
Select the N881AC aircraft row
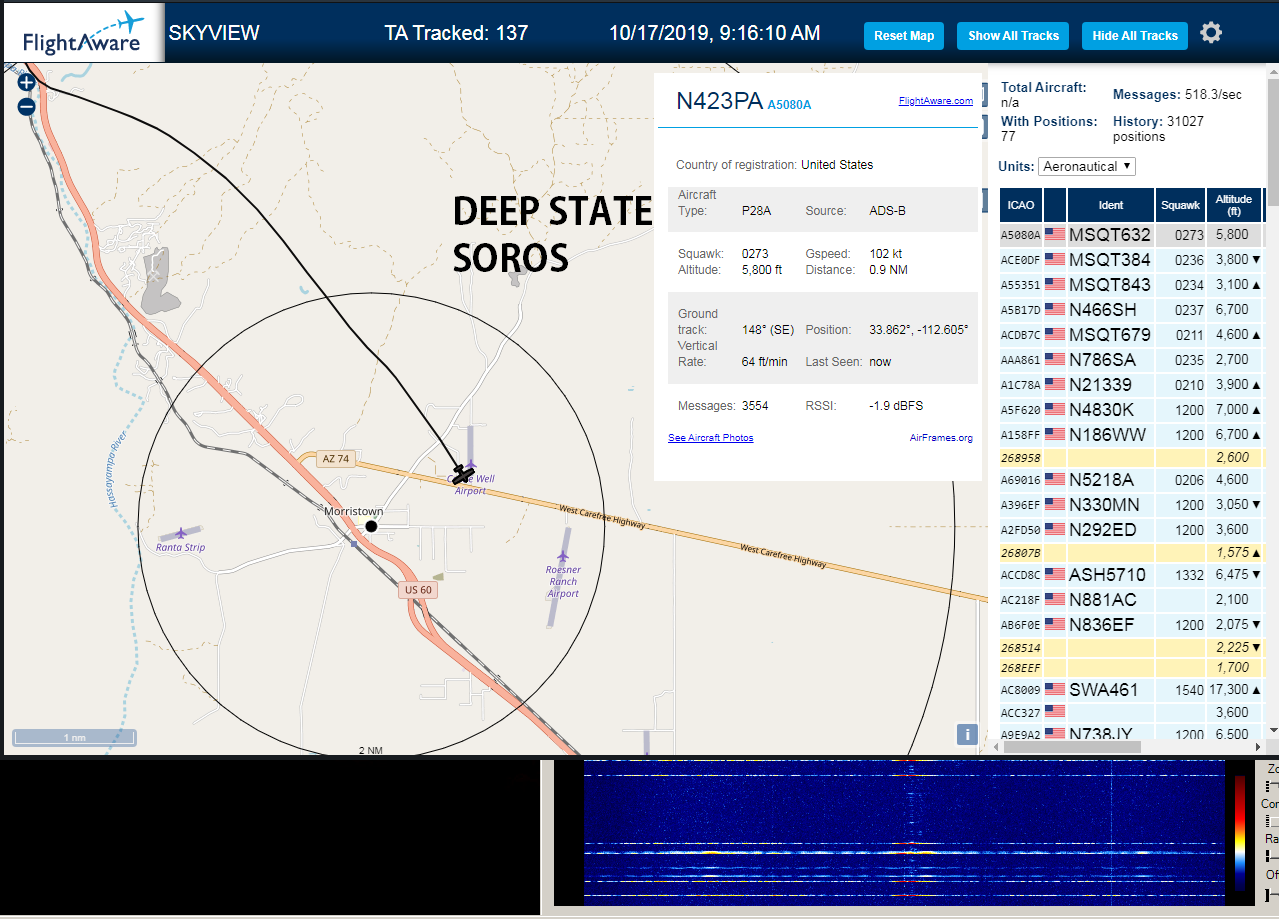click(1131, 600)
